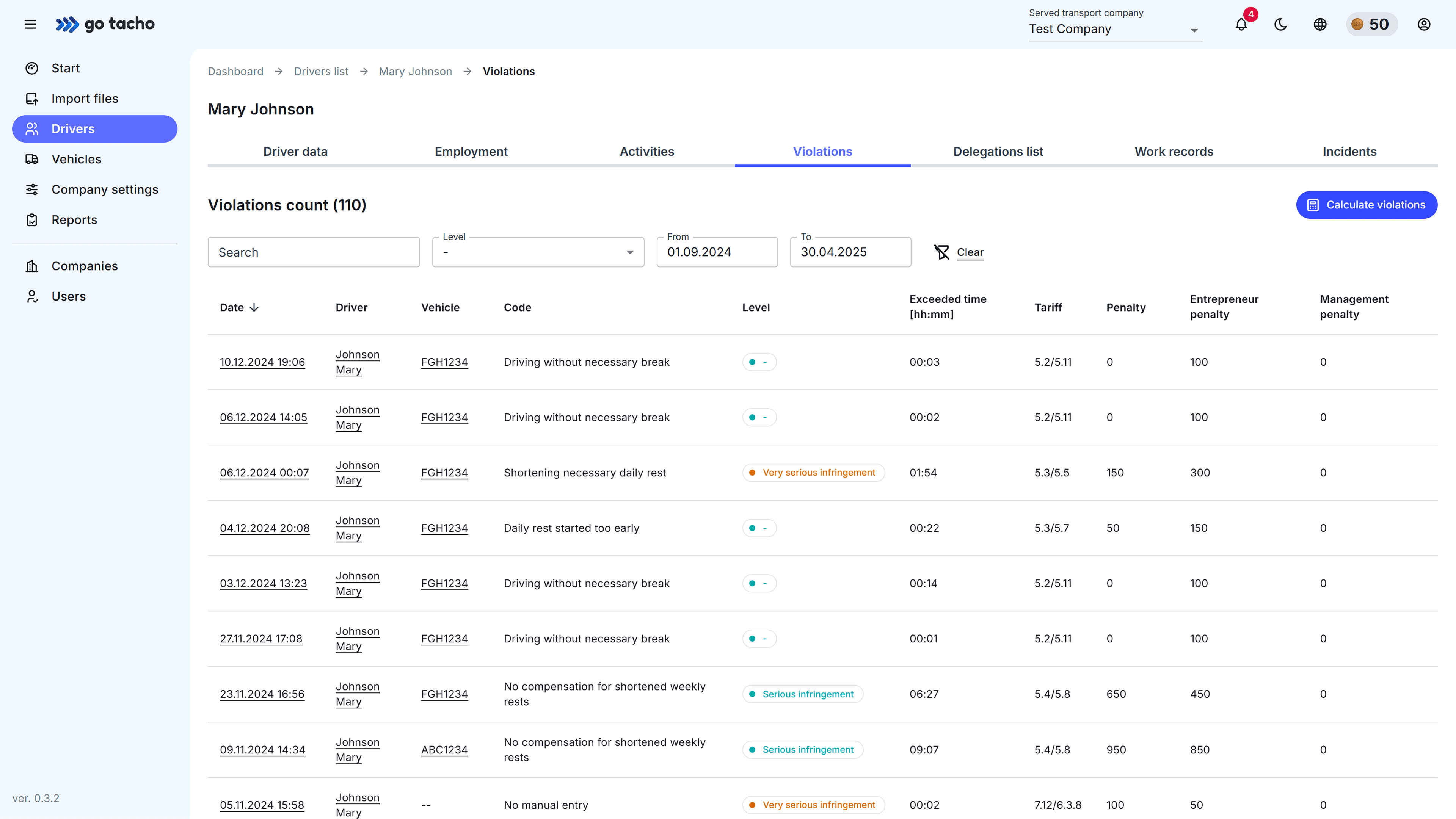Open violation dated 03.12.2024 13:23
This screenshot has width=1456, height=819.
click(x=264, y=584)
